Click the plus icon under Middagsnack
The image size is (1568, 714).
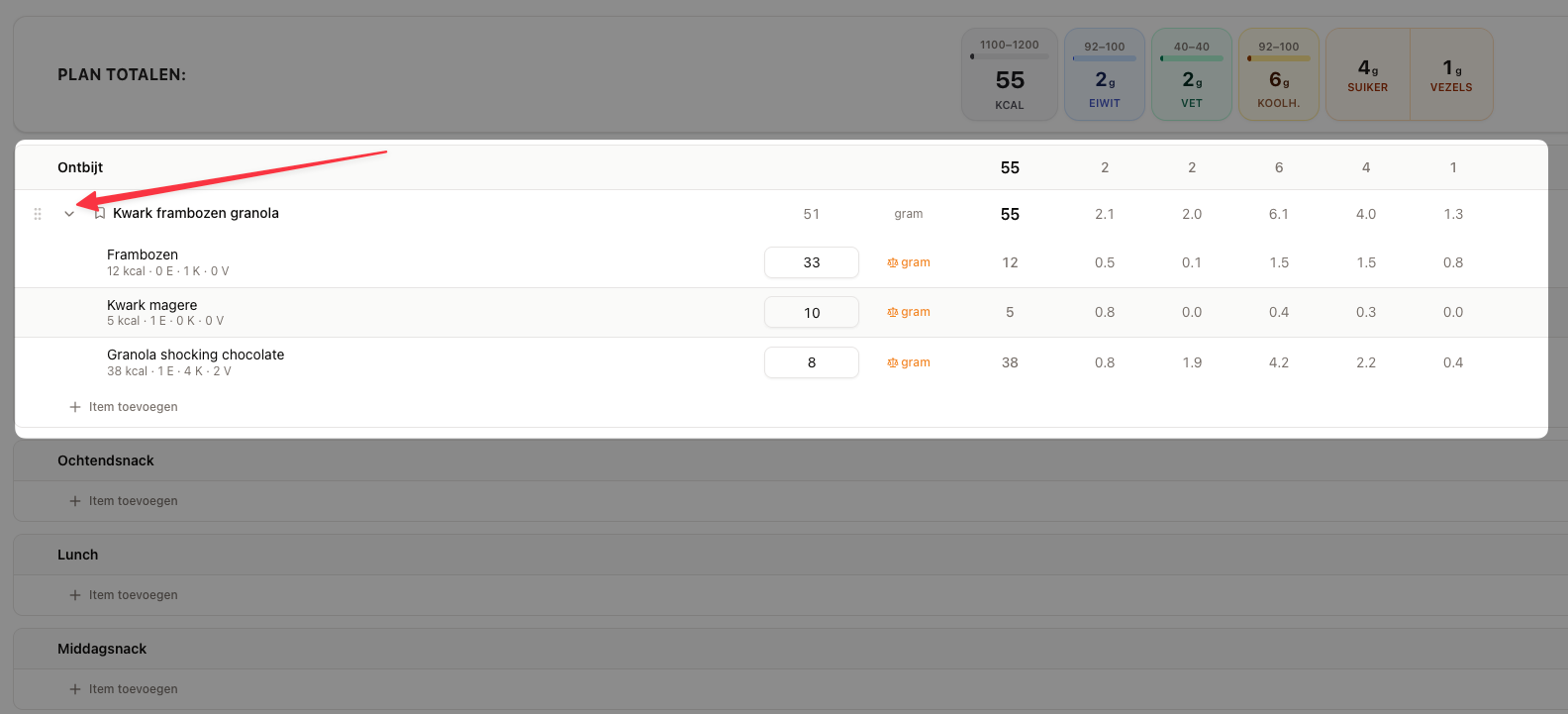tap(75, 689)
